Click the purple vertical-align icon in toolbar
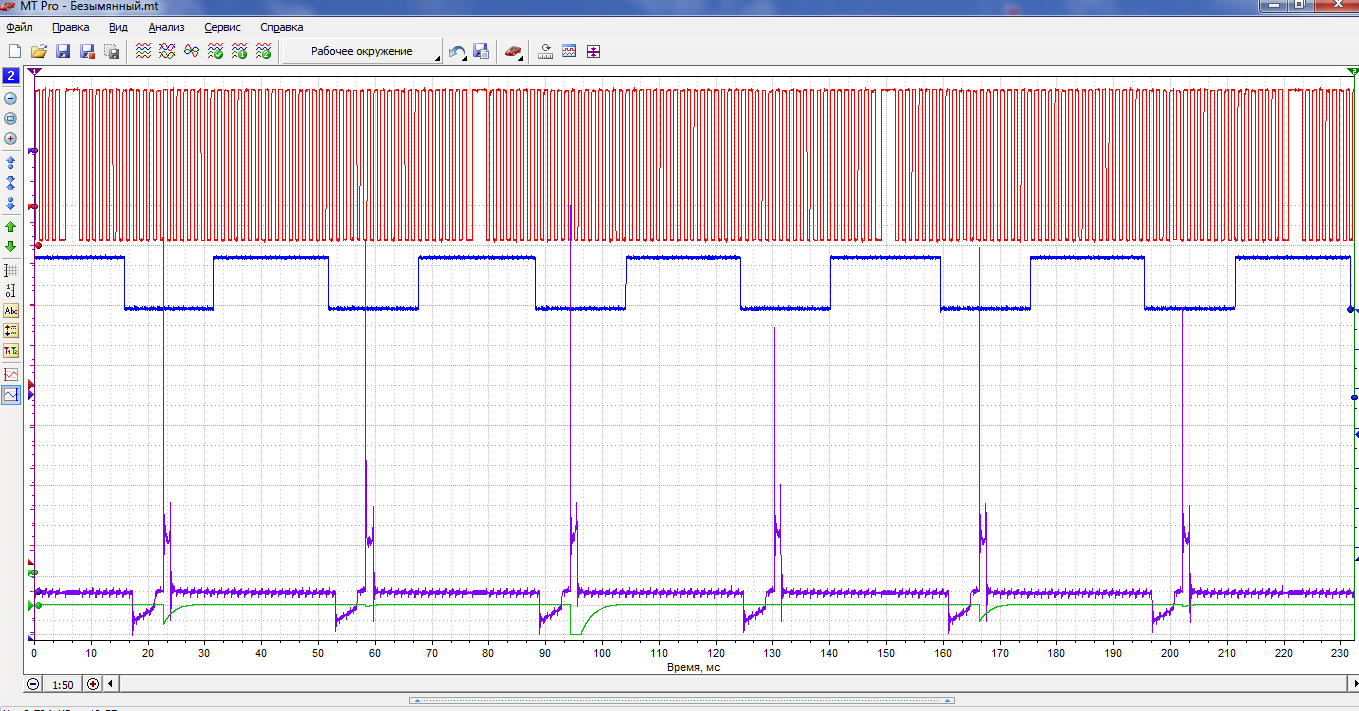Screen dimensions: 1359x711 (x=593, y=51)
